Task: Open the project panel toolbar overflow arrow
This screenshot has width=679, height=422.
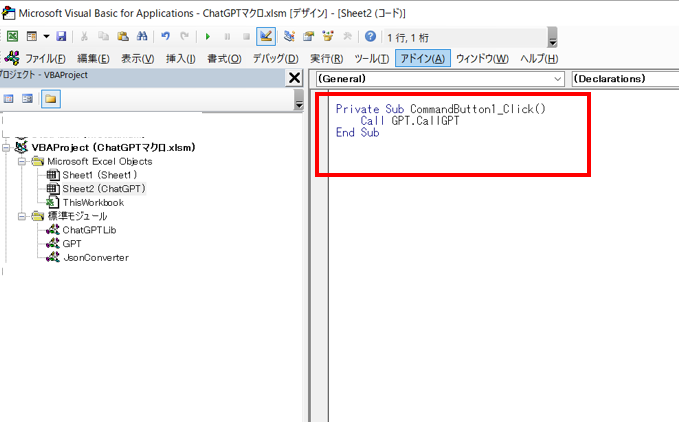Action: pyautogui.click(x=299, y=100)
